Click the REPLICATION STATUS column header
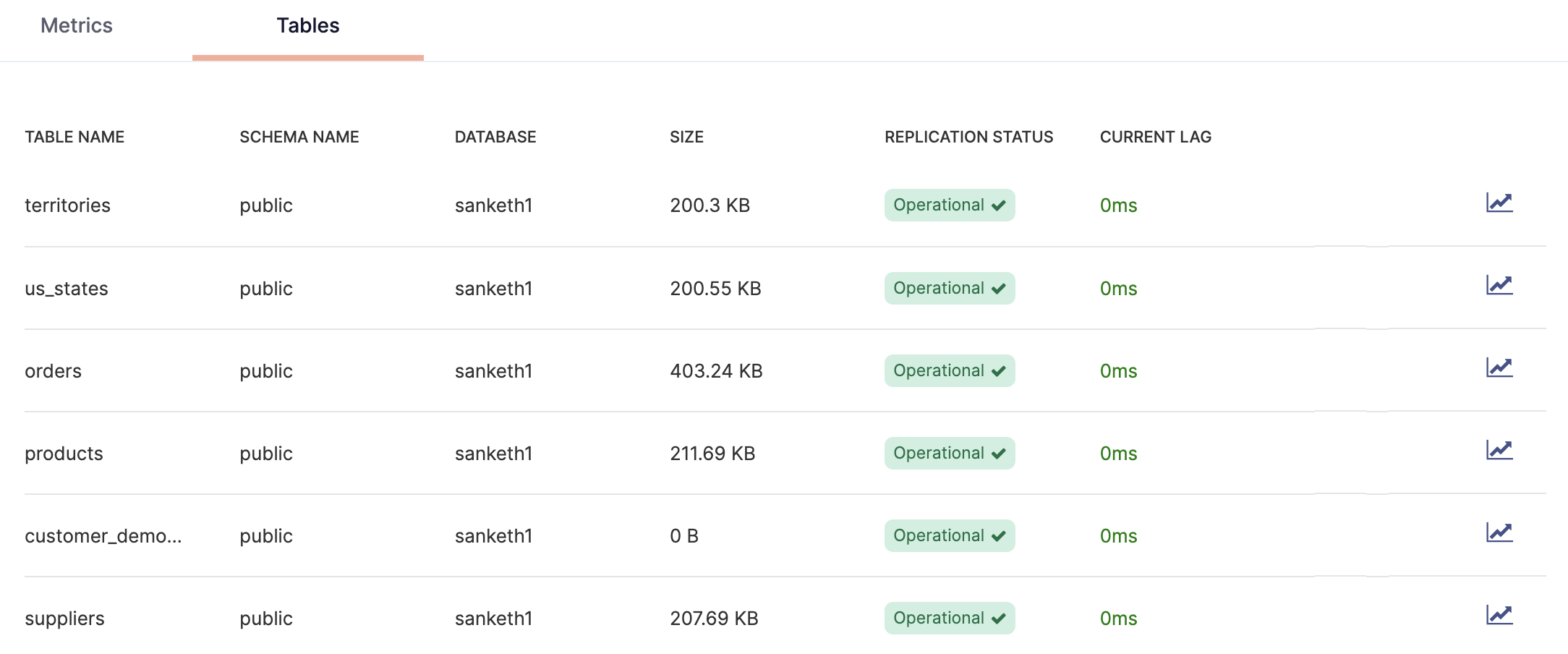This screenshot has height=654, width=1568. 968,137
